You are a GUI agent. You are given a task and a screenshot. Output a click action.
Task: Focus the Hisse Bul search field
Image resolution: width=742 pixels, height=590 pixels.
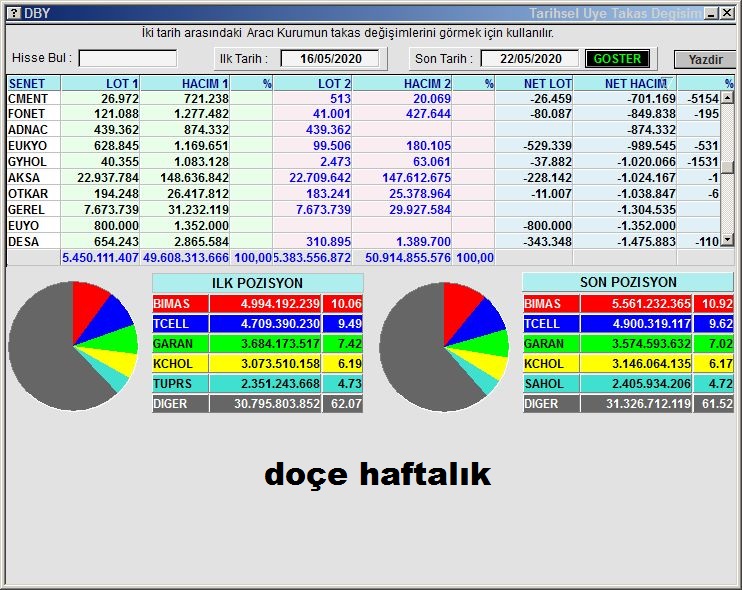(128, 59)
